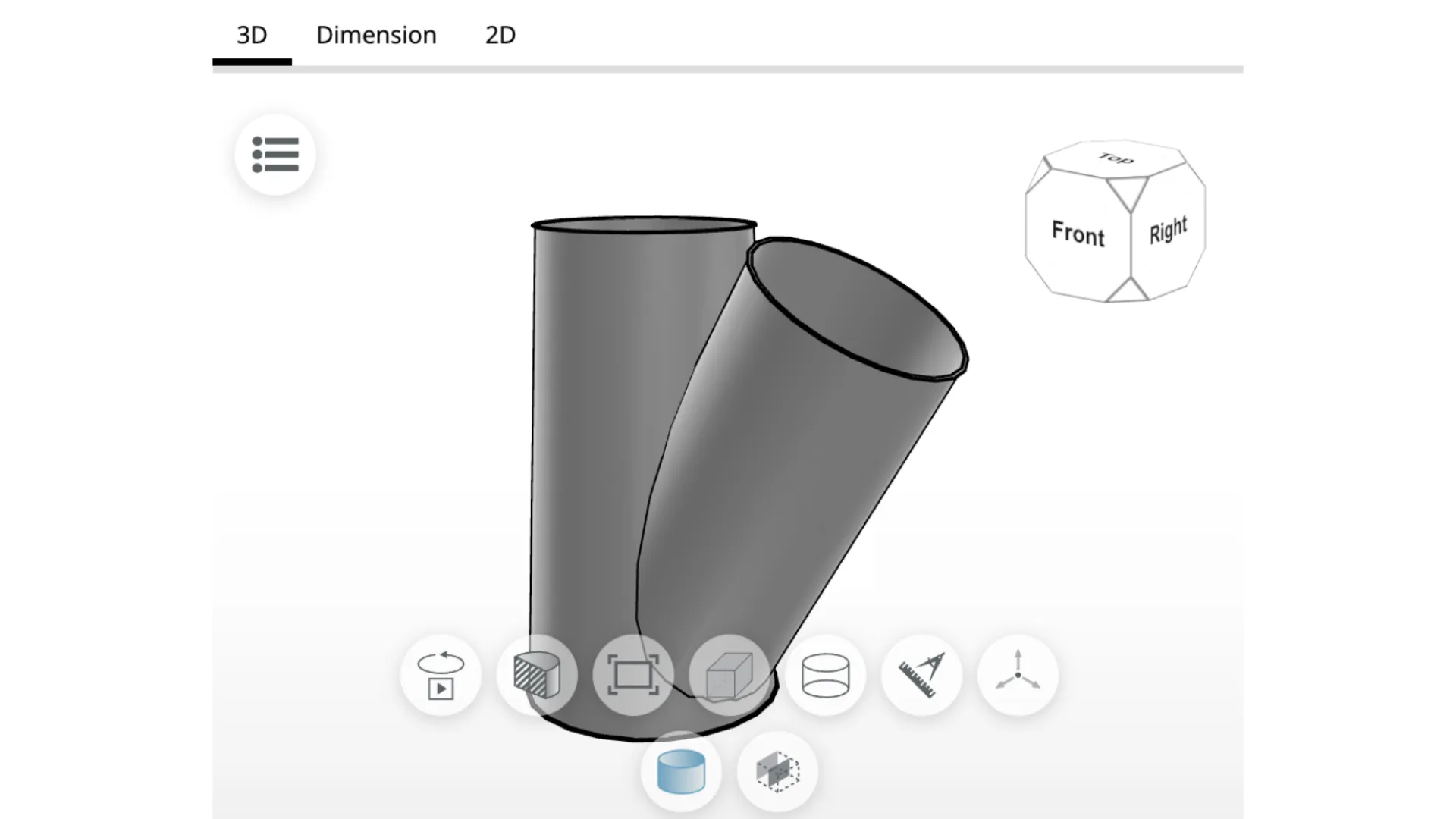Open the ruler and compass measure tool

pos(921,675)
